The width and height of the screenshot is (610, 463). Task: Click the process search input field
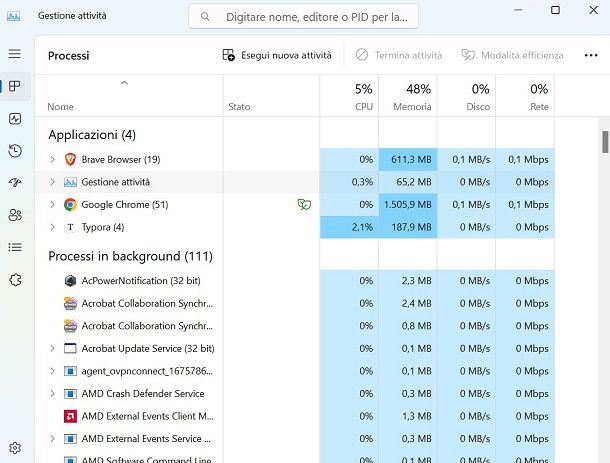(303, 17)
